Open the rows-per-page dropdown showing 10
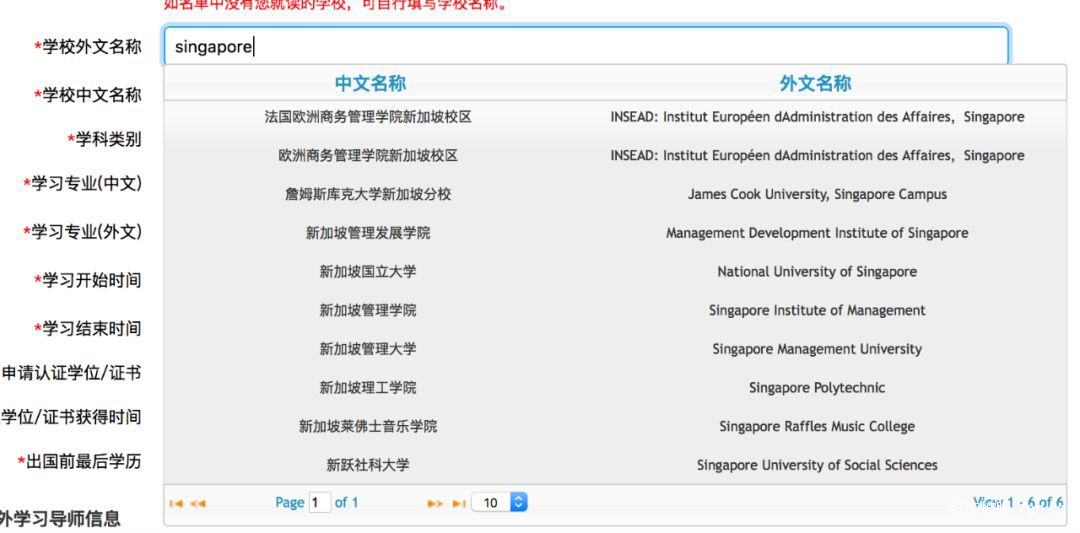Image resolution: width=1080 pixels, height=533 pixels. (498, 503)
